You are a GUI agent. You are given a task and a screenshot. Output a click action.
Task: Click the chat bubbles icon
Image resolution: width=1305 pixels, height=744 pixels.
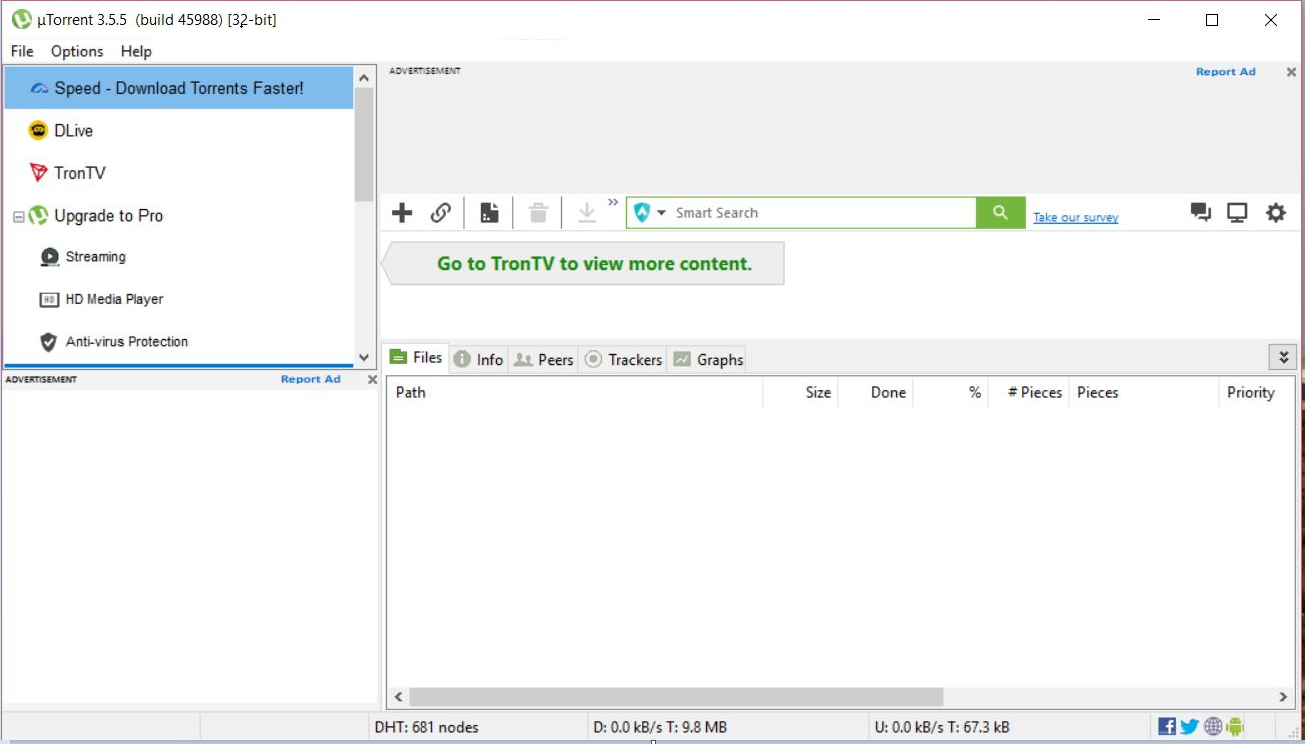pos(1200,212)
